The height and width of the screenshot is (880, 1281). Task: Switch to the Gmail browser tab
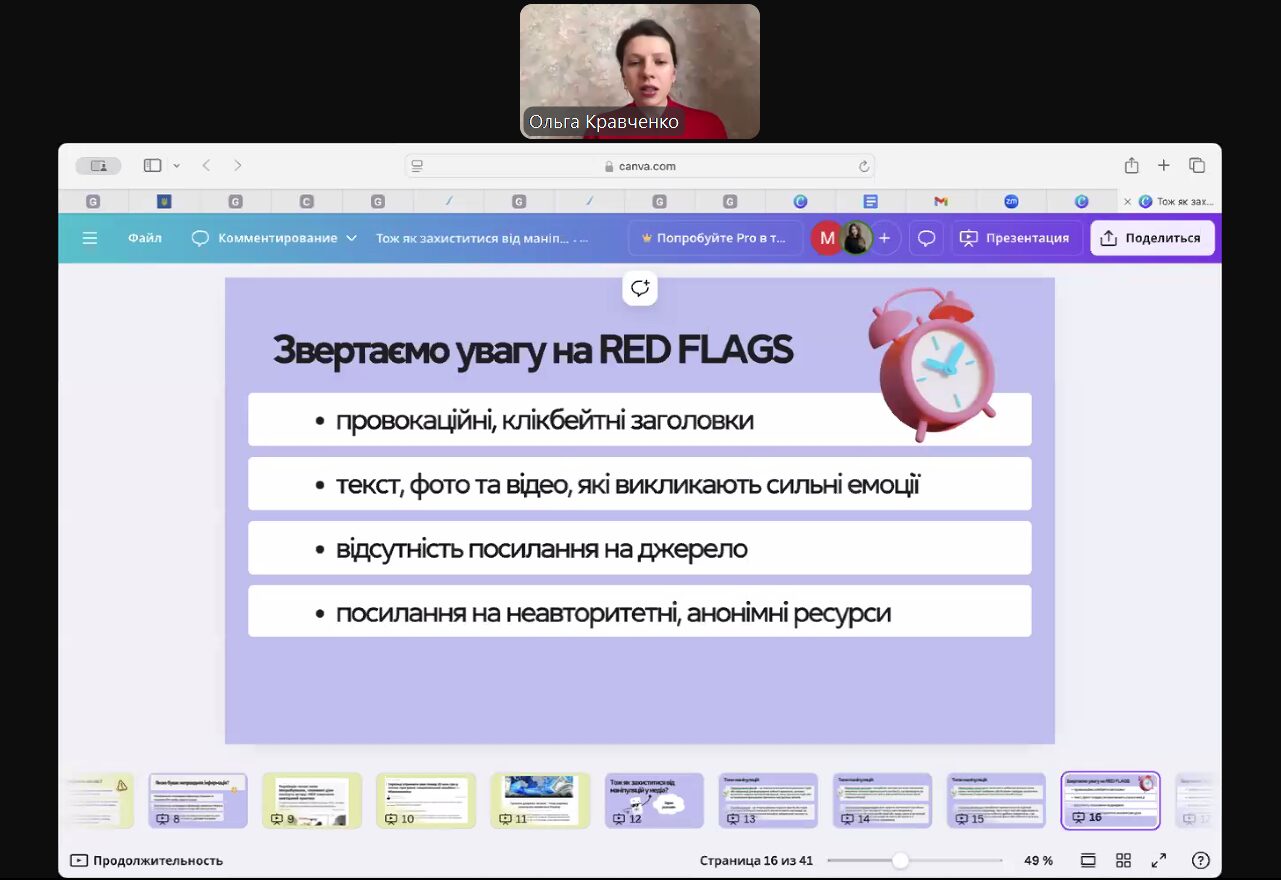[x=940, y=201]
